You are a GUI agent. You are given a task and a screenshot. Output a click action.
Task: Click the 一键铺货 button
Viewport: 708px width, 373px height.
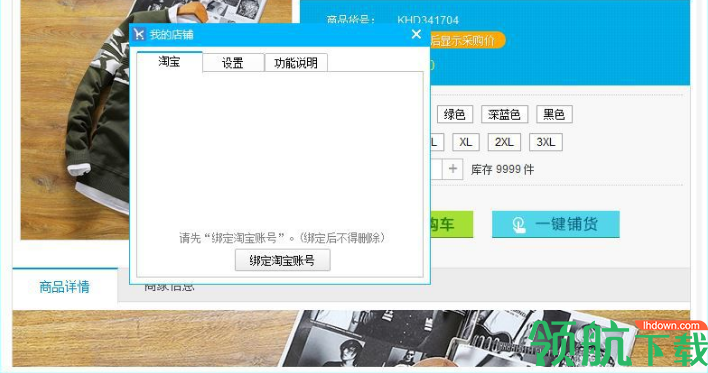coord(556,224)
